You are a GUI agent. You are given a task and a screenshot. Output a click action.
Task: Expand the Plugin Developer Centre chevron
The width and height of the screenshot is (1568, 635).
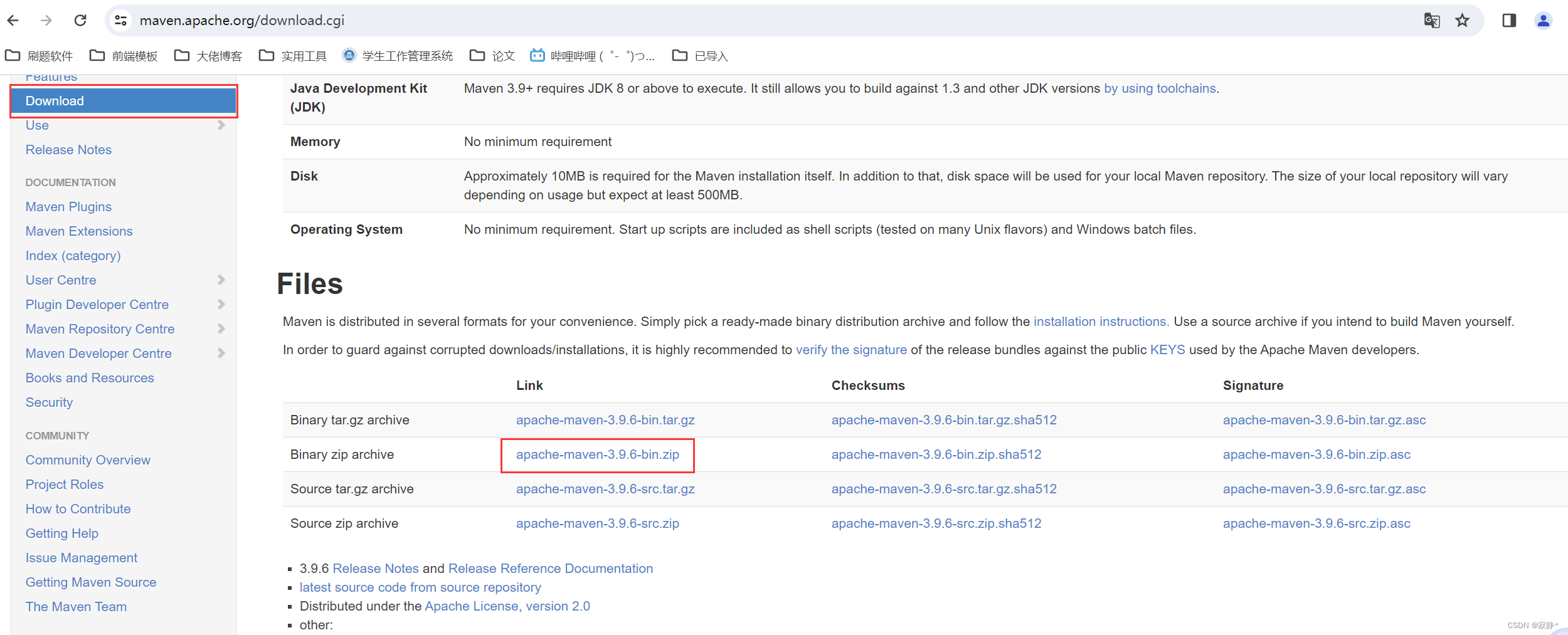click(221, 304)
